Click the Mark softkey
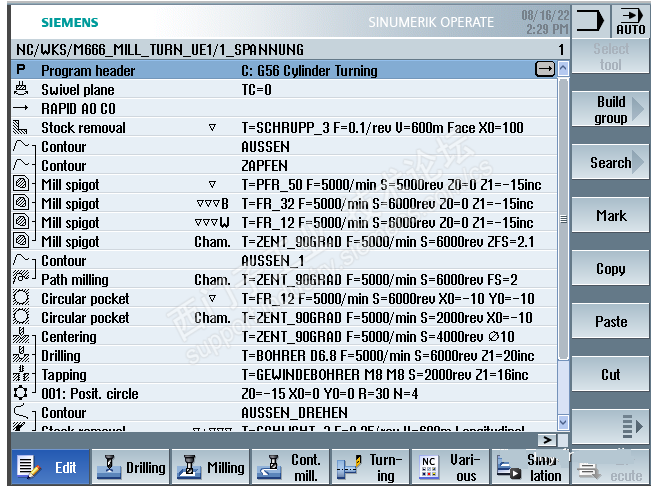This screenshot has width=659, height=491. point(610,215)
